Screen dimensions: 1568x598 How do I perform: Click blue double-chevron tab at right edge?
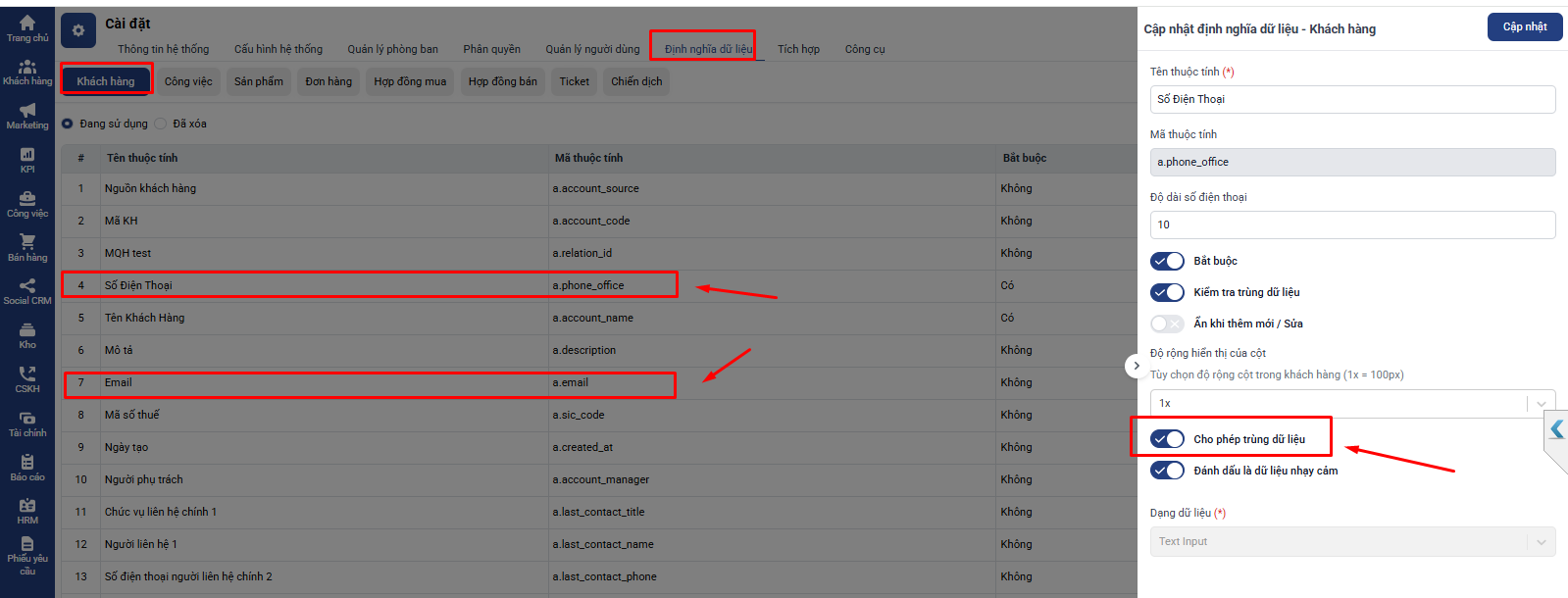click(x=1557, y=429)
